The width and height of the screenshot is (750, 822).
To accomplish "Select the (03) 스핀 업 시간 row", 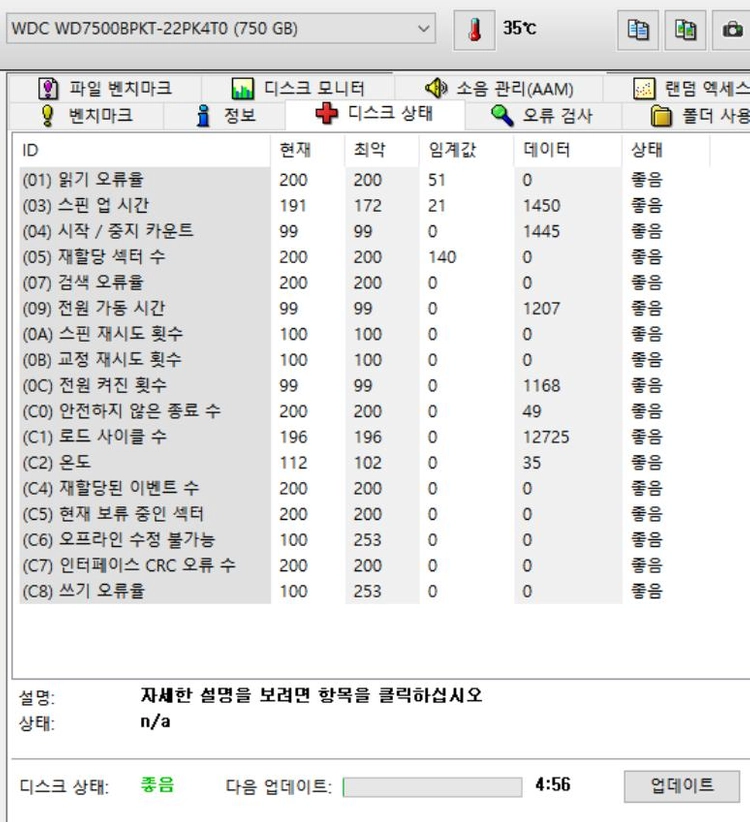I will [x=364, y=206].
